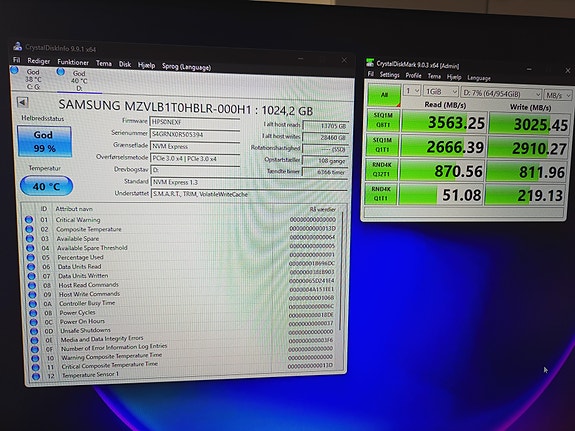Viewport: 575px width, 431px height.
Task: Click status icon for Critical Composite Temperature Time
Action: pos(36,367)
